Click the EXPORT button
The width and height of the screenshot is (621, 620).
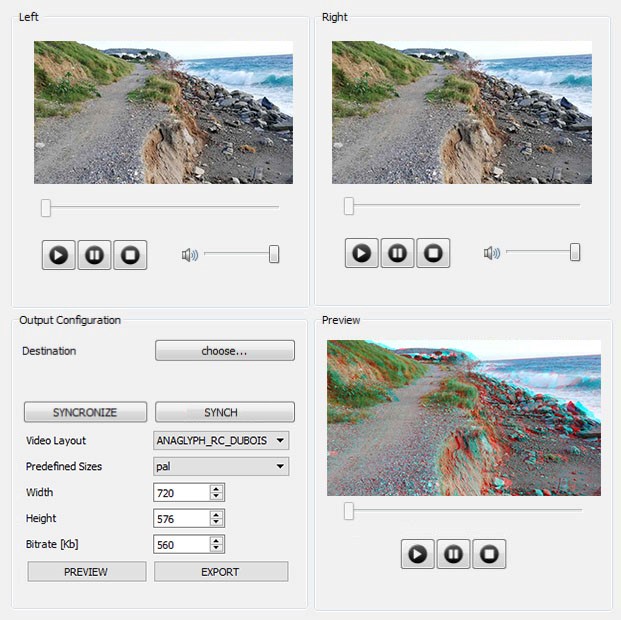click(221, 572)
